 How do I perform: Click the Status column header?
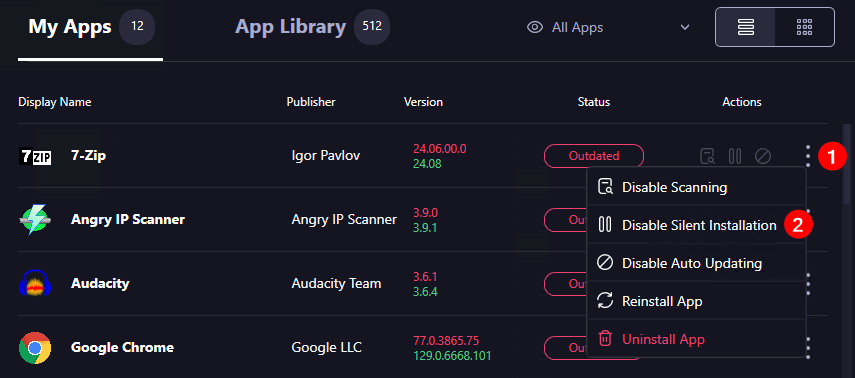click(594, 102)
